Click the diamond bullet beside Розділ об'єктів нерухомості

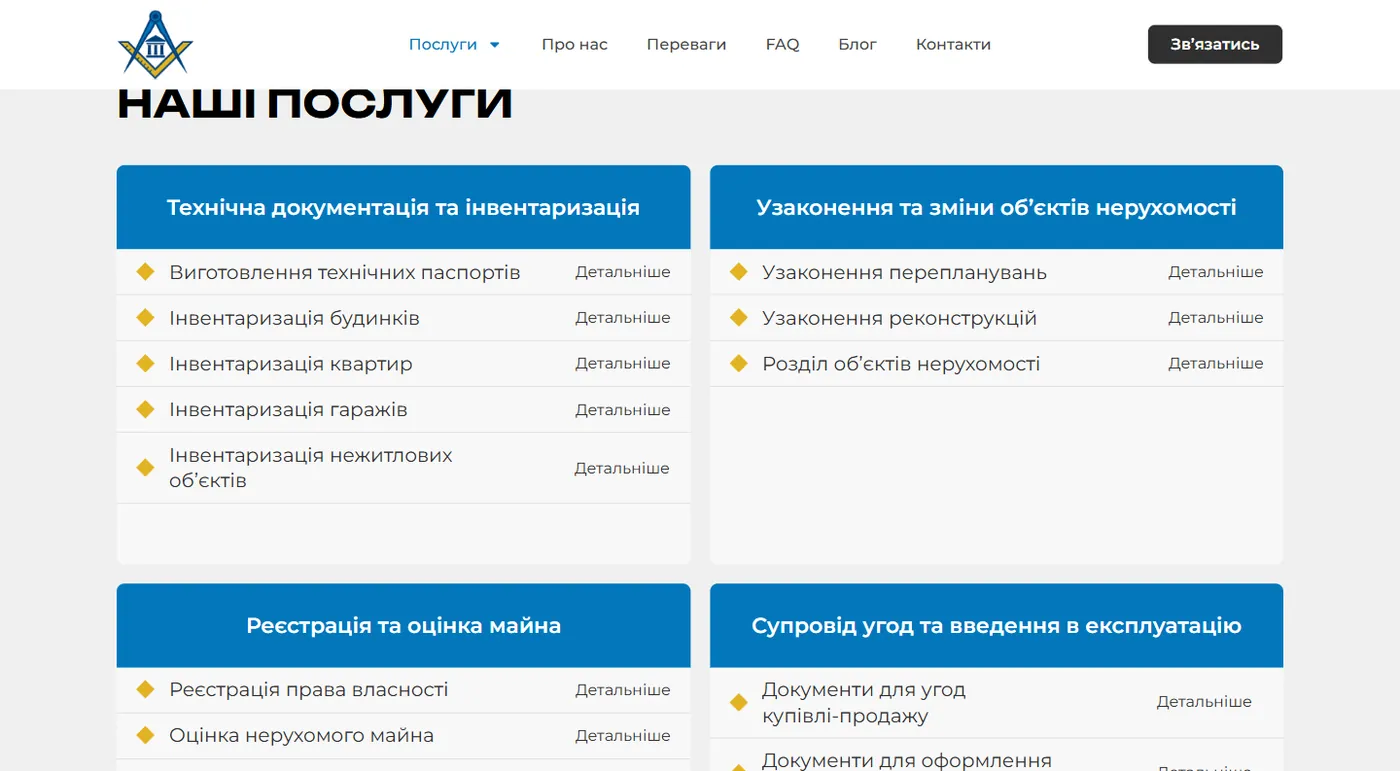(739, 364)
